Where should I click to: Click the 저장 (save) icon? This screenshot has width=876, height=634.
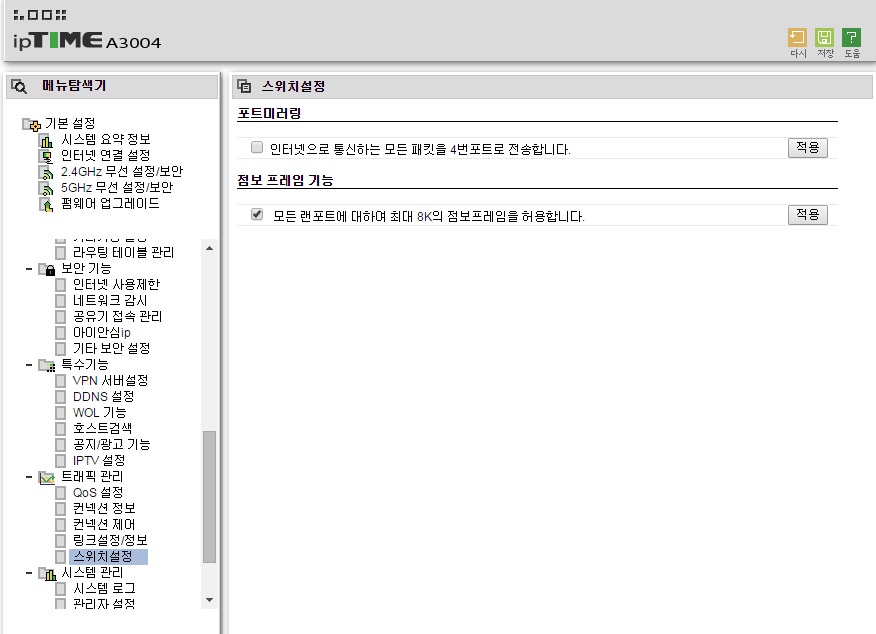coord(824,37)
